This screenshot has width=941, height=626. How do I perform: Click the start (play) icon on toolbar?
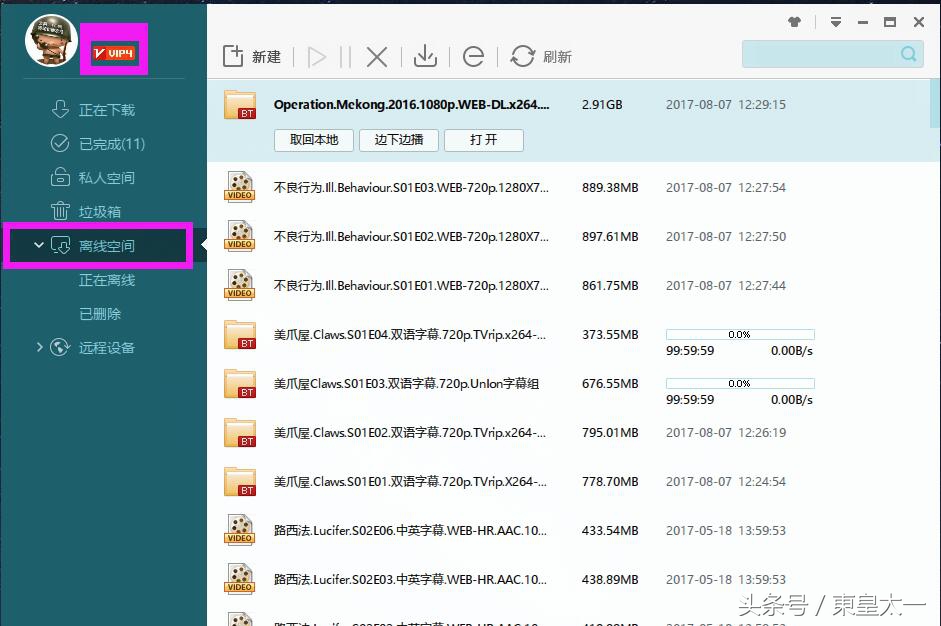point(317,56)
